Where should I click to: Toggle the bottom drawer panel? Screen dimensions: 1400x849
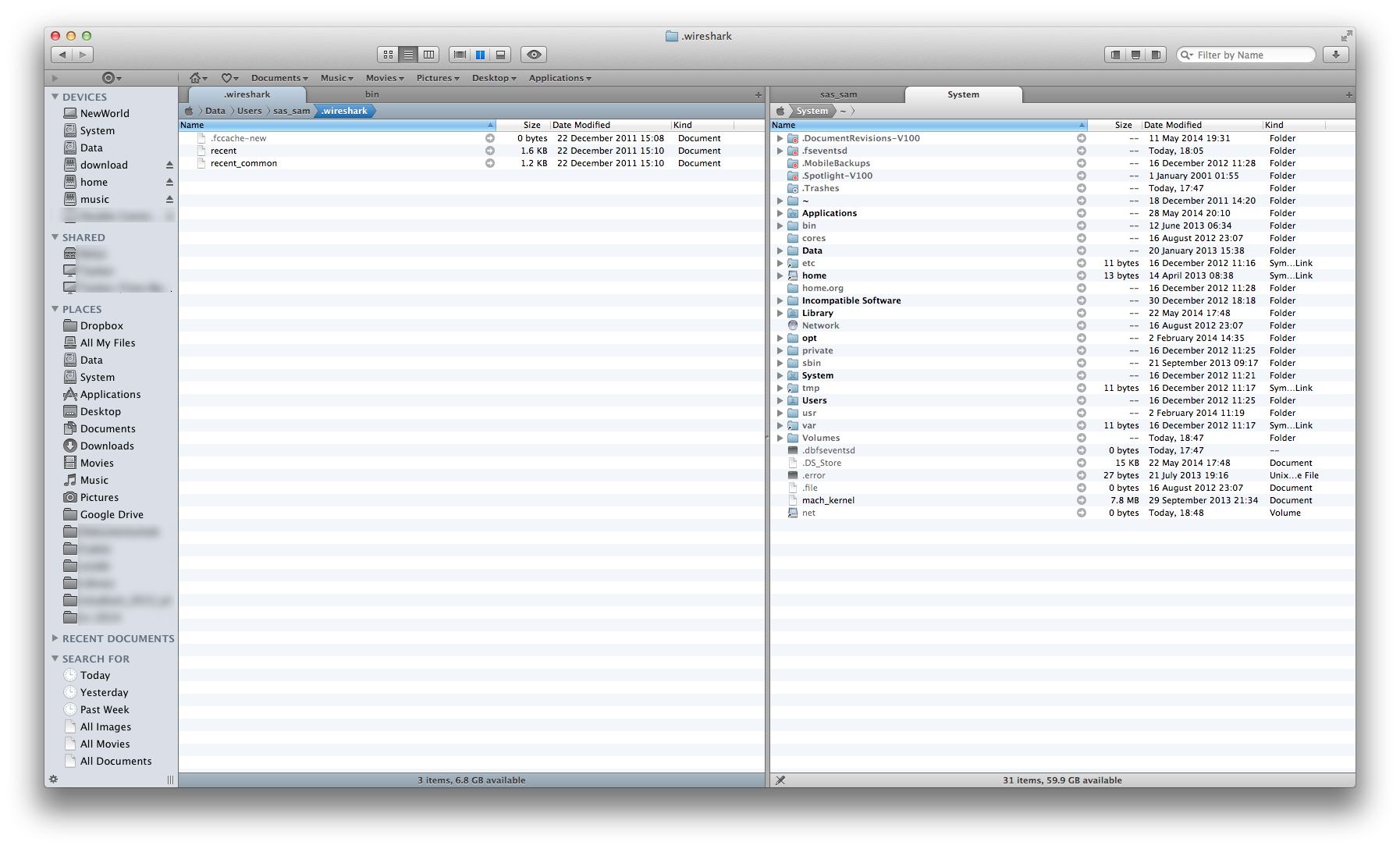click(1135, 55)
